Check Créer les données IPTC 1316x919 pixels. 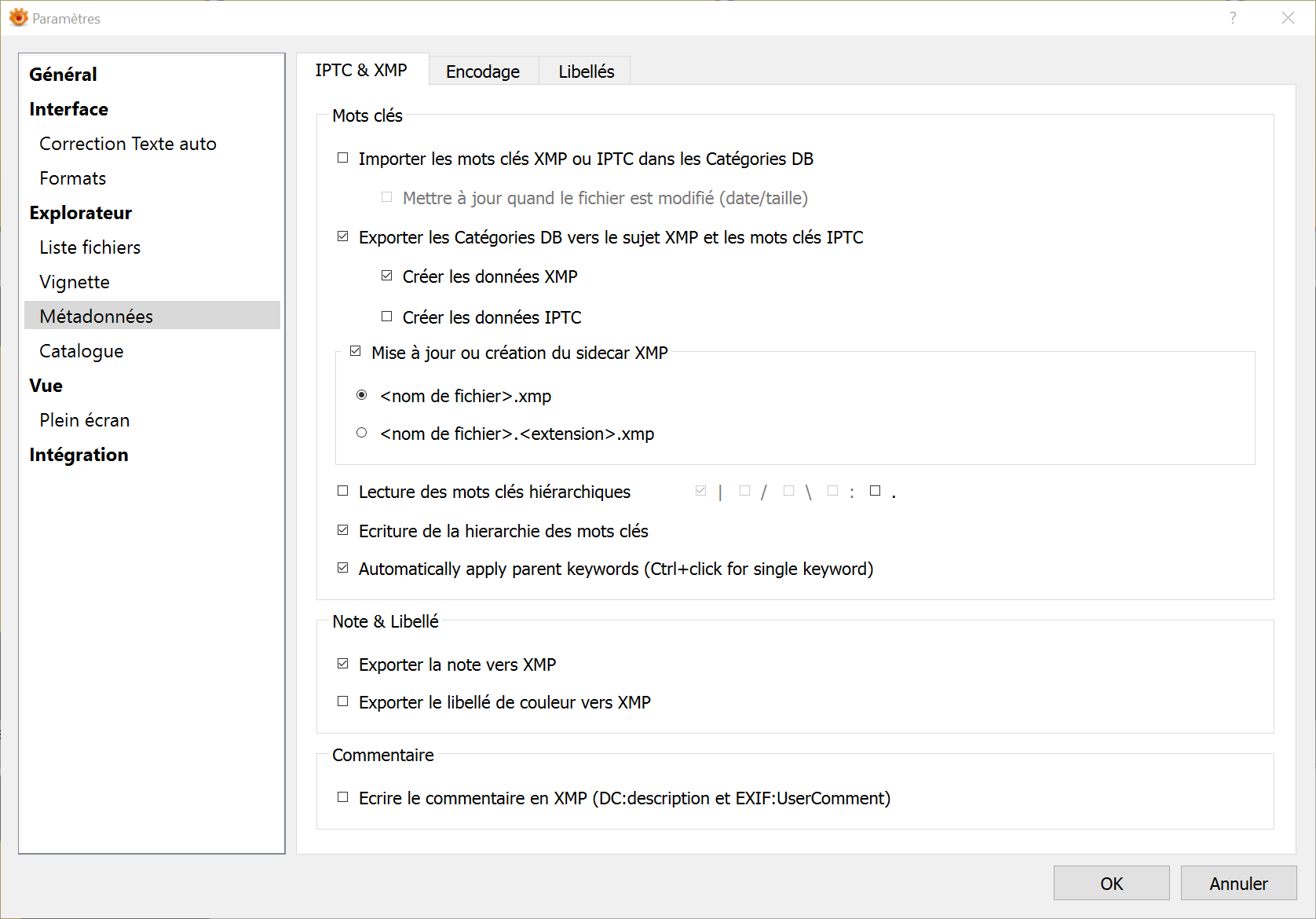click(387, 317)
